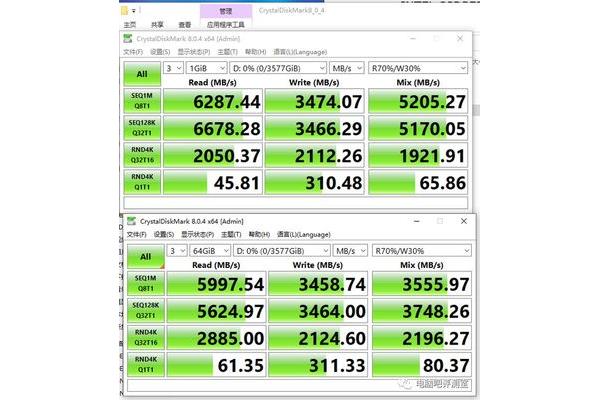Screen dimensions: 600x400
Task: Click CrystalDiskMark app icon in bottom title bar
Action: pos(132,221)
